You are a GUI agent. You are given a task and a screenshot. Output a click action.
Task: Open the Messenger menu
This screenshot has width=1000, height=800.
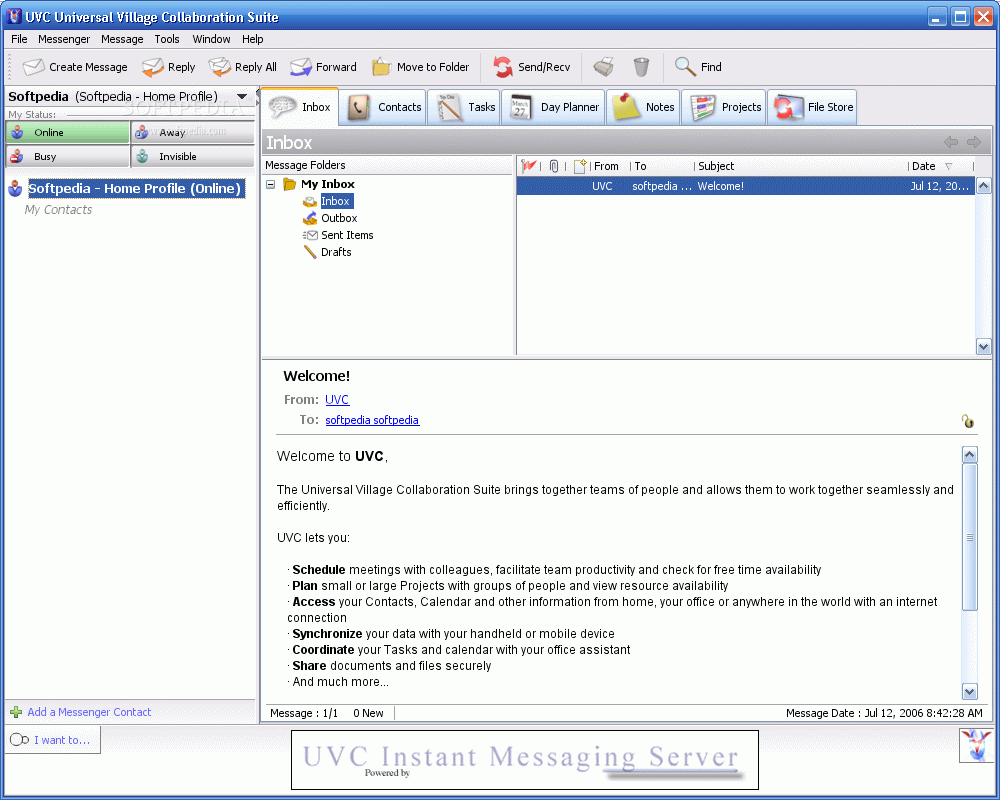tap(64, 39)
